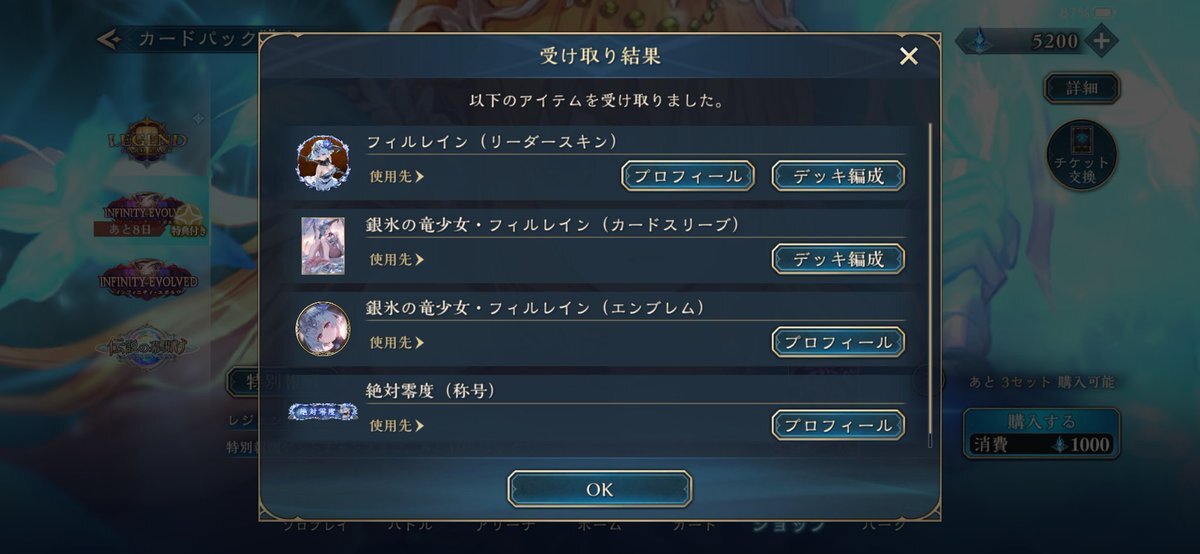Open the 詳細 details button
The height and width of the screenshot is (554, 1200).
point(1082,87)
